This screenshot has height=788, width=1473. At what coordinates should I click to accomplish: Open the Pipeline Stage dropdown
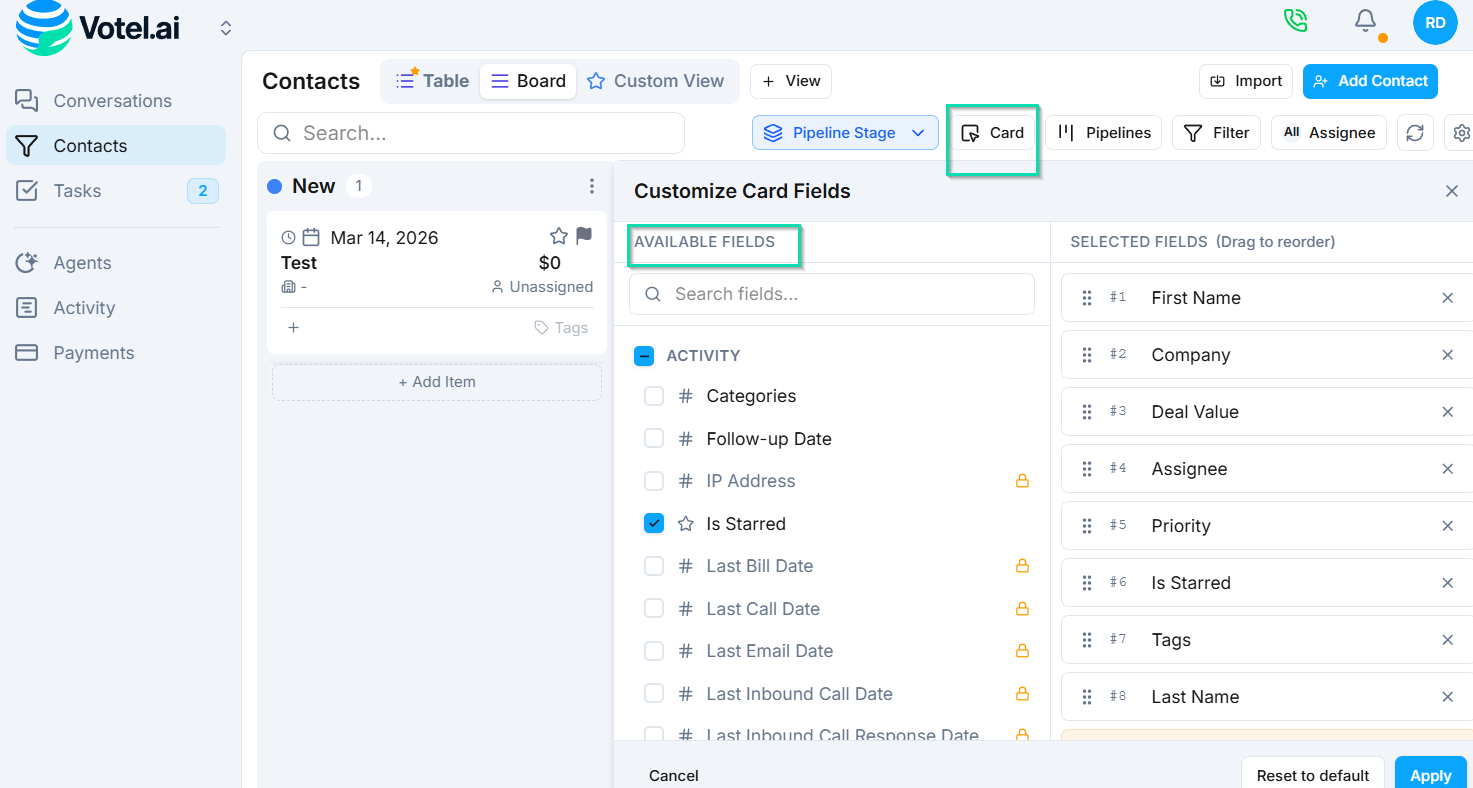pos(845,132)
